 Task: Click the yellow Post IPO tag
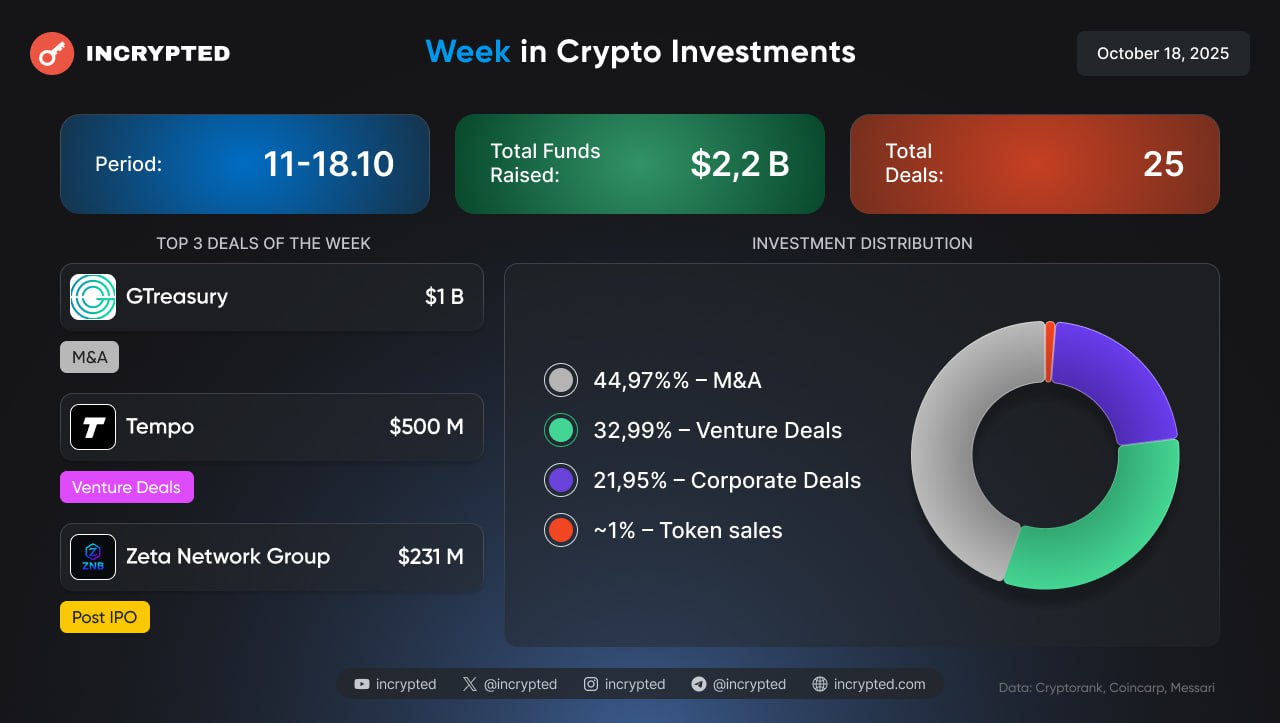coord(104,617)
